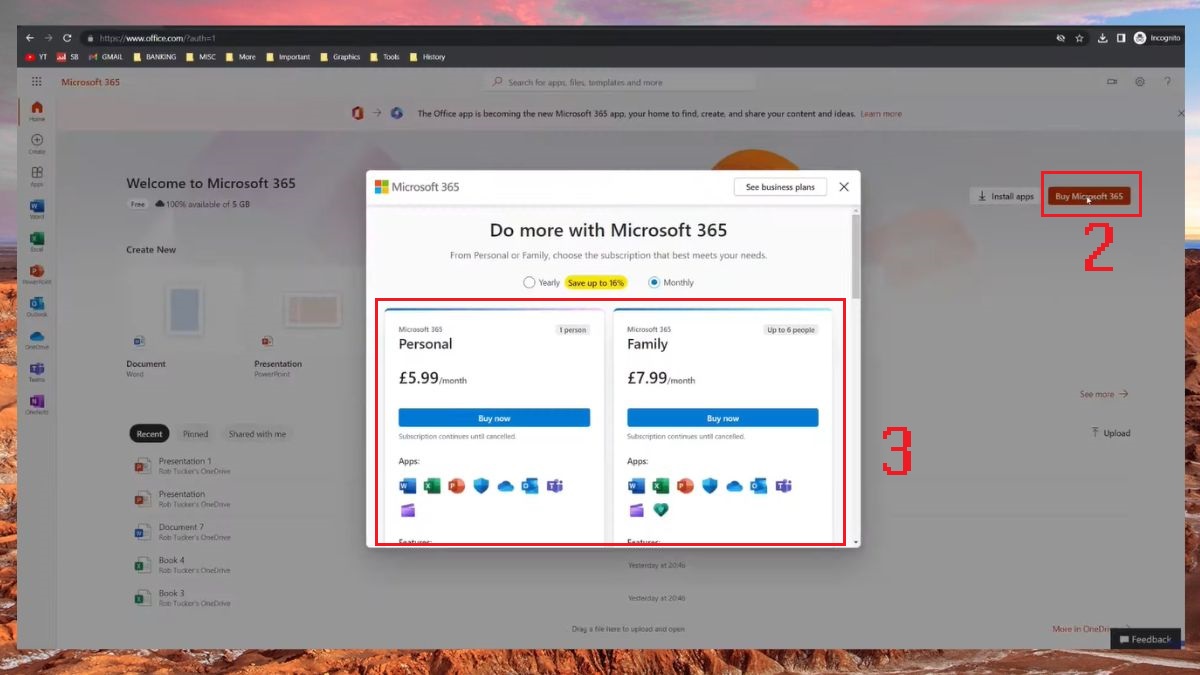The image size is (1200, 675).
Task: Open Create in the left sidebar
Action: click(37, 144)
